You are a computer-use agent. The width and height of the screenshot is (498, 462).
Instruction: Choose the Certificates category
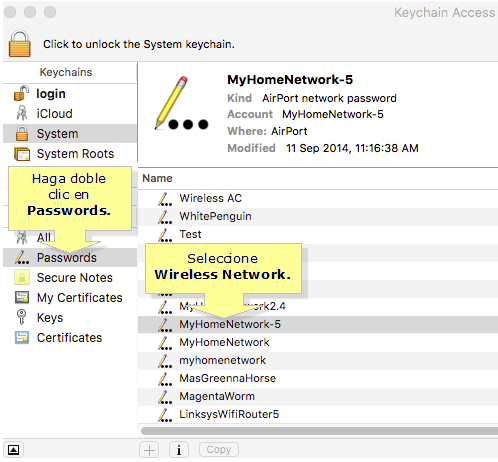(70, 338)
